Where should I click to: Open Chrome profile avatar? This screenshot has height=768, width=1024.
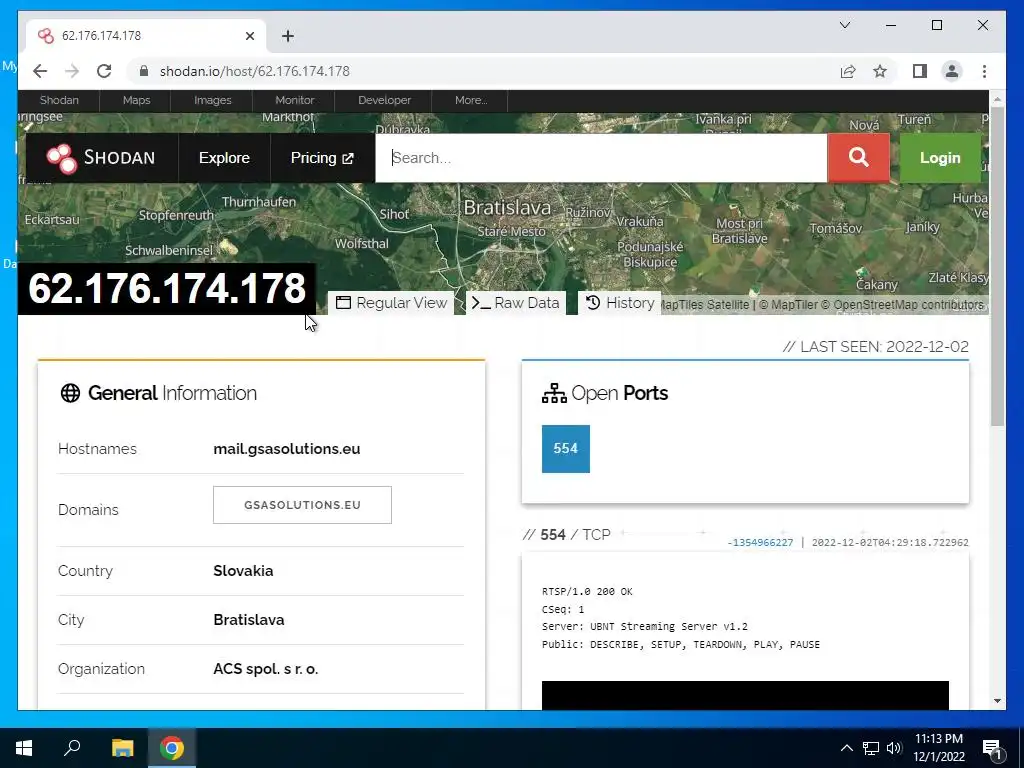pyautogui.click(x=952, y=71)
